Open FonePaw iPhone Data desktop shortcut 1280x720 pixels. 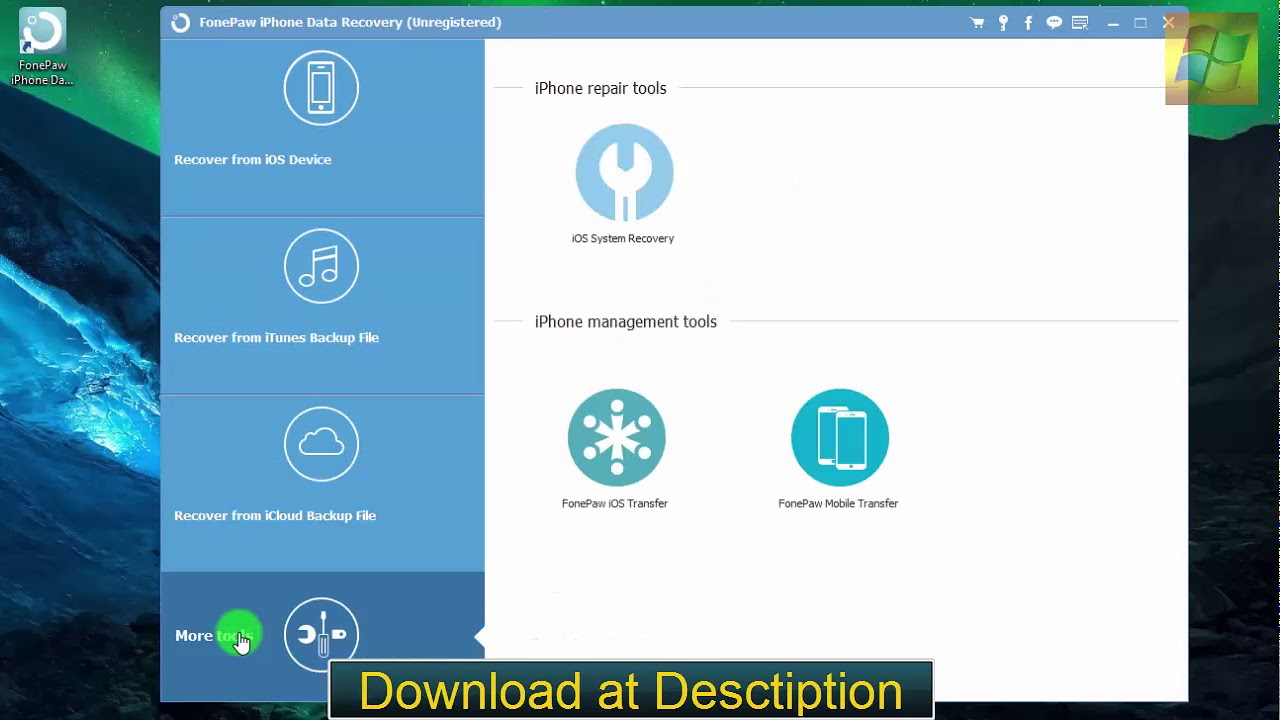[x=42, y=48]
